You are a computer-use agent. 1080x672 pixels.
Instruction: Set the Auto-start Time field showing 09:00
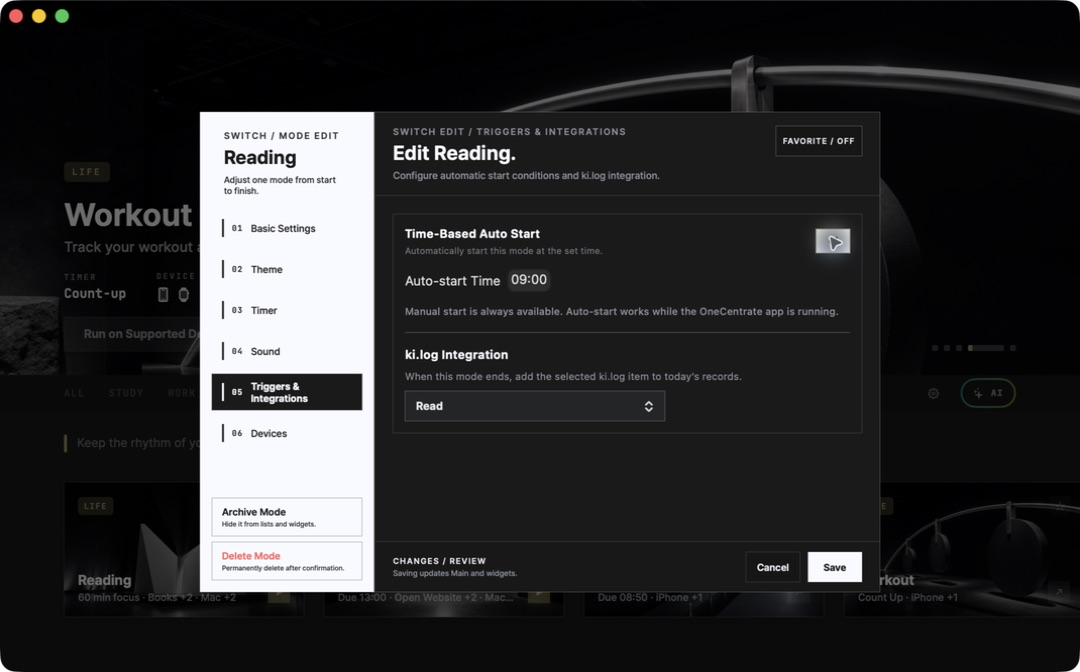(529, 280)
